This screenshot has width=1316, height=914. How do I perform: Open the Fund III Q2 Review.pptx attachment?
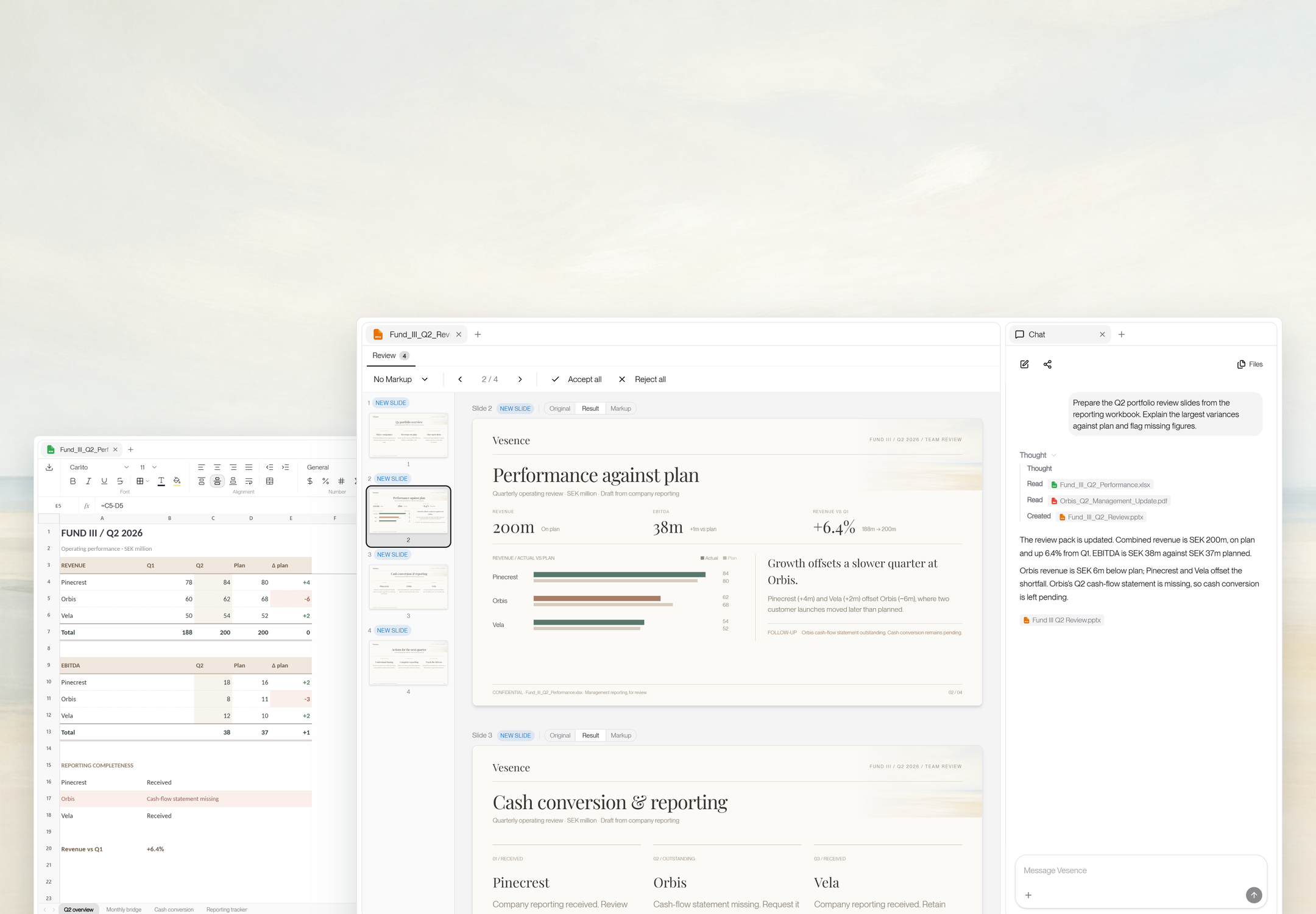point(1062,620)
